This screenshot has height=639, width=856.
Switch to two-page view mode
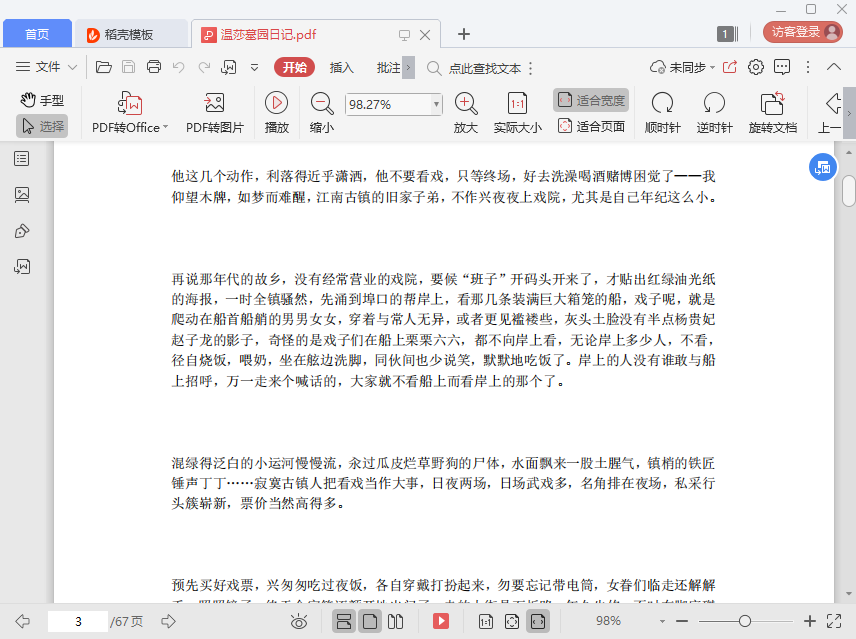[395, 621]
